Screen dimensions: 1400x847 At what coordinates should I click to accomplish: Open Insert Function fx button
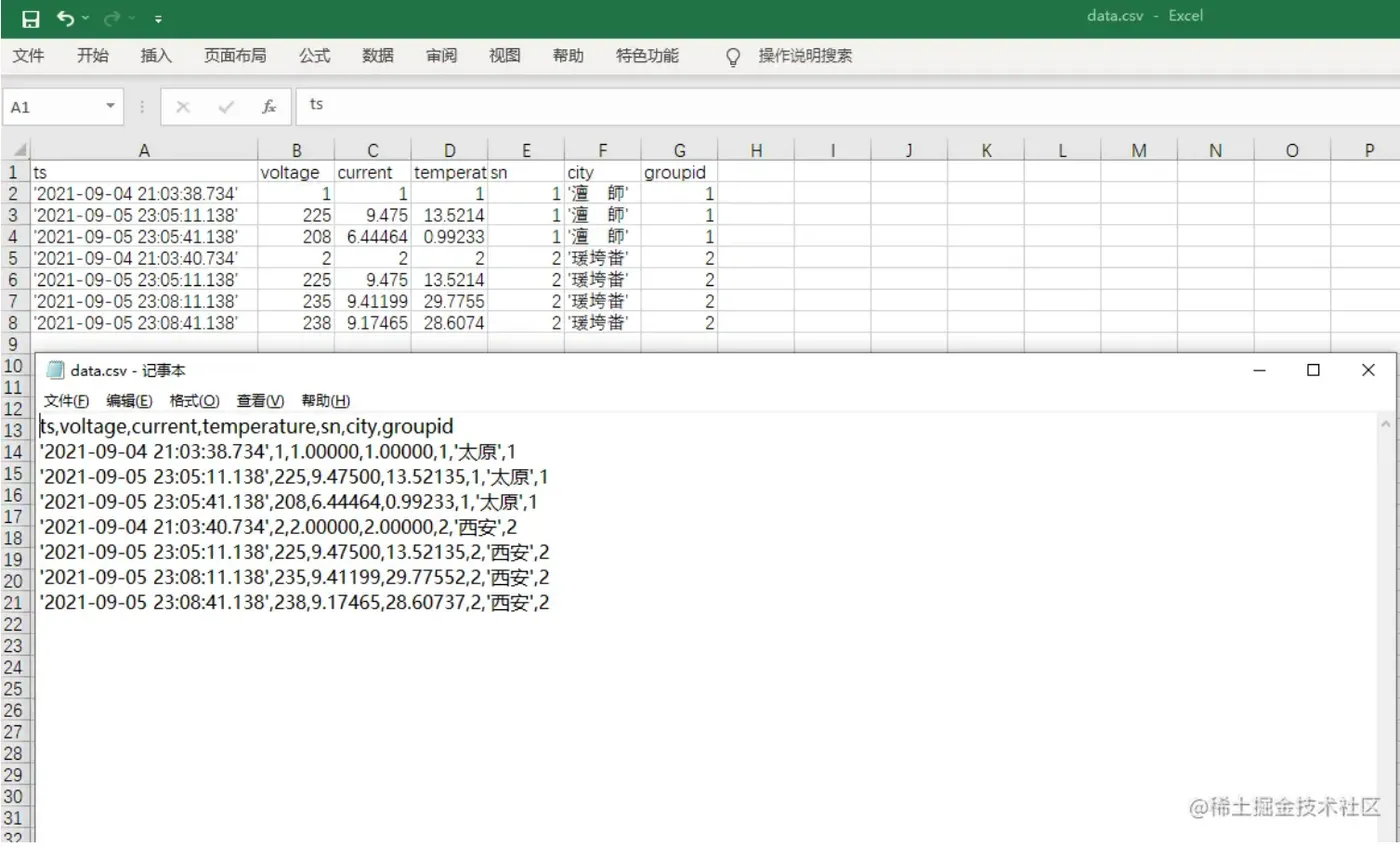click(269, 107)
